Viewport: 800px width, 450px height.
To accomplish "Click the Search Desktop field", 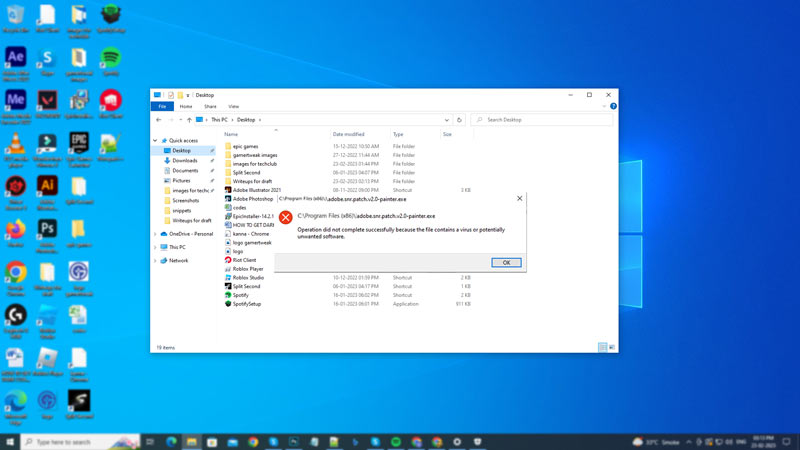I will point(541,120).
